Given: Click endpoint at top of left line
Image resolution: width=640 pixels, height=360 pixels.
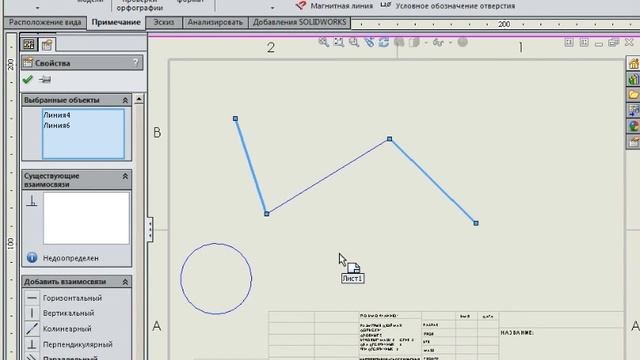Looking at the screenshot, I should 236,118.
